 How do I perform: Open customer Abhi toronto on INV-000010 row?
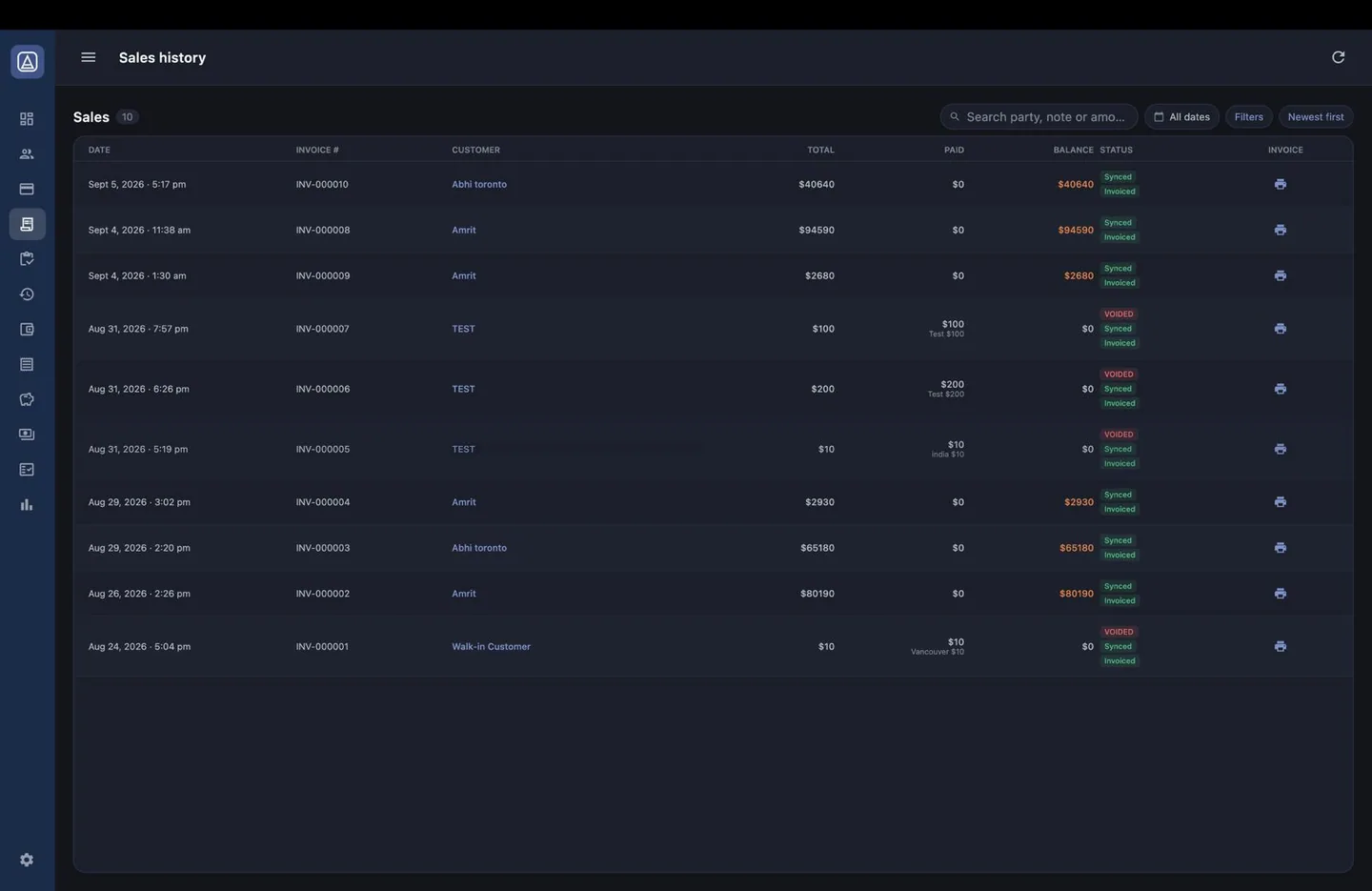point(479,184)
